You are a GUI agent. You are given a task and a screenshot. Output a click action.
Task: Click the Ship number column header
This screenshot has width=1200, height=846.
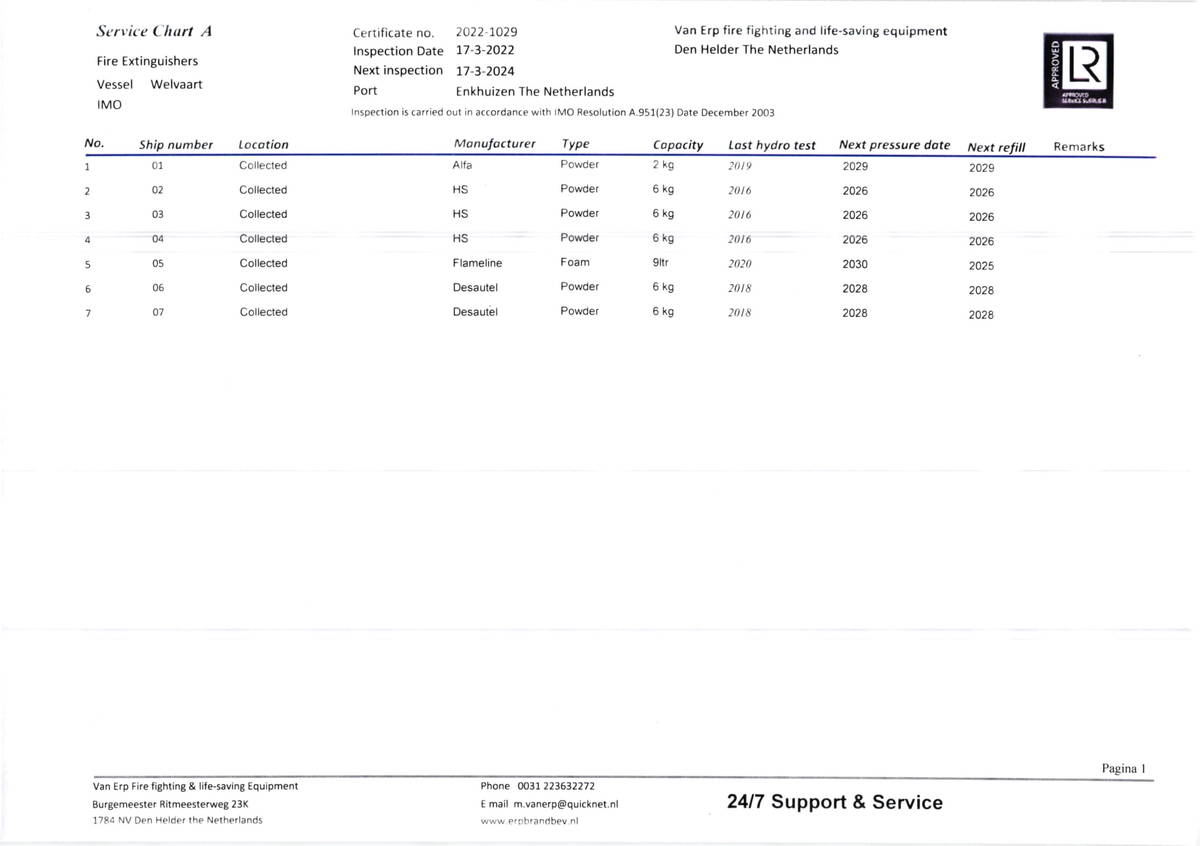coord(176,145)
